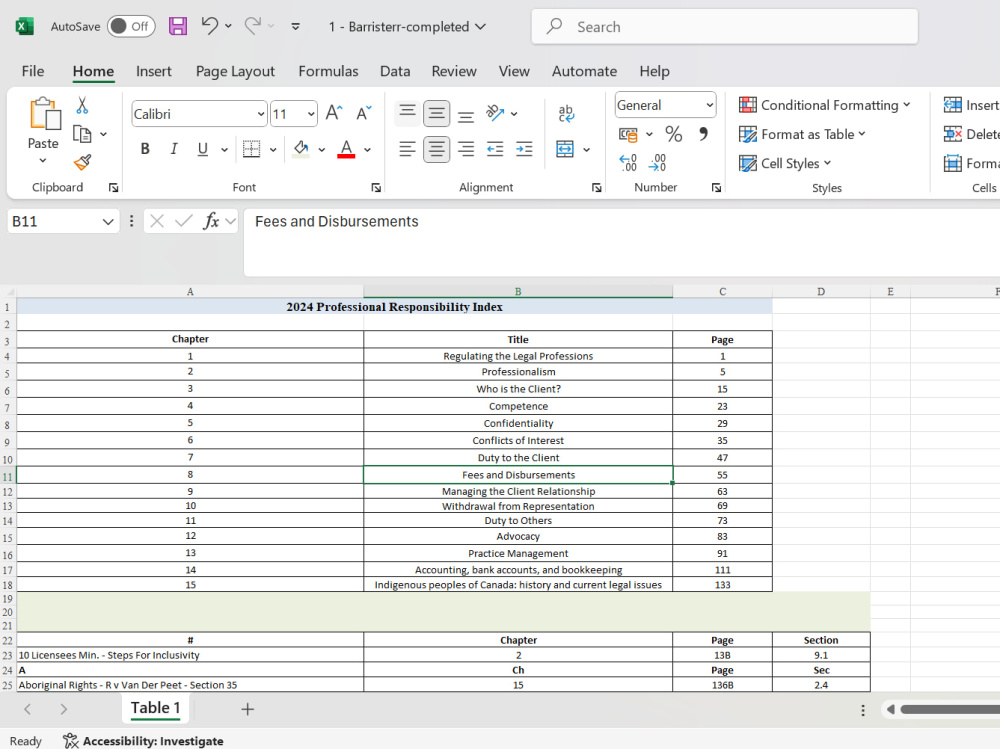Click Delete cells button
Screen dimensions: 1000x749
point(971,134)
